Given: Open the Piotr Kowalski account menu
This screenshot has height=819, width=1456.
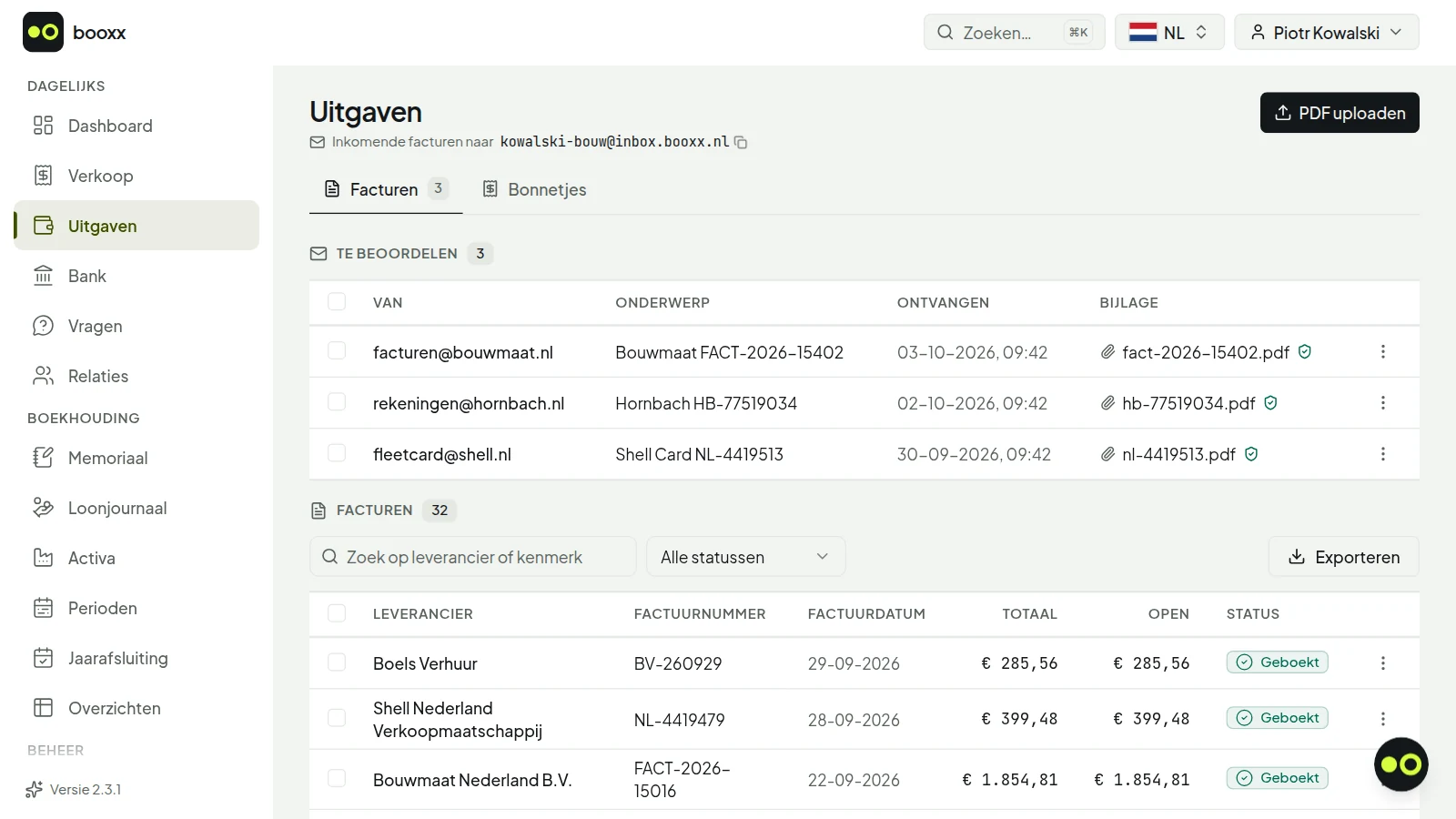Looking at the screenshot, I should click(1327, 33).
